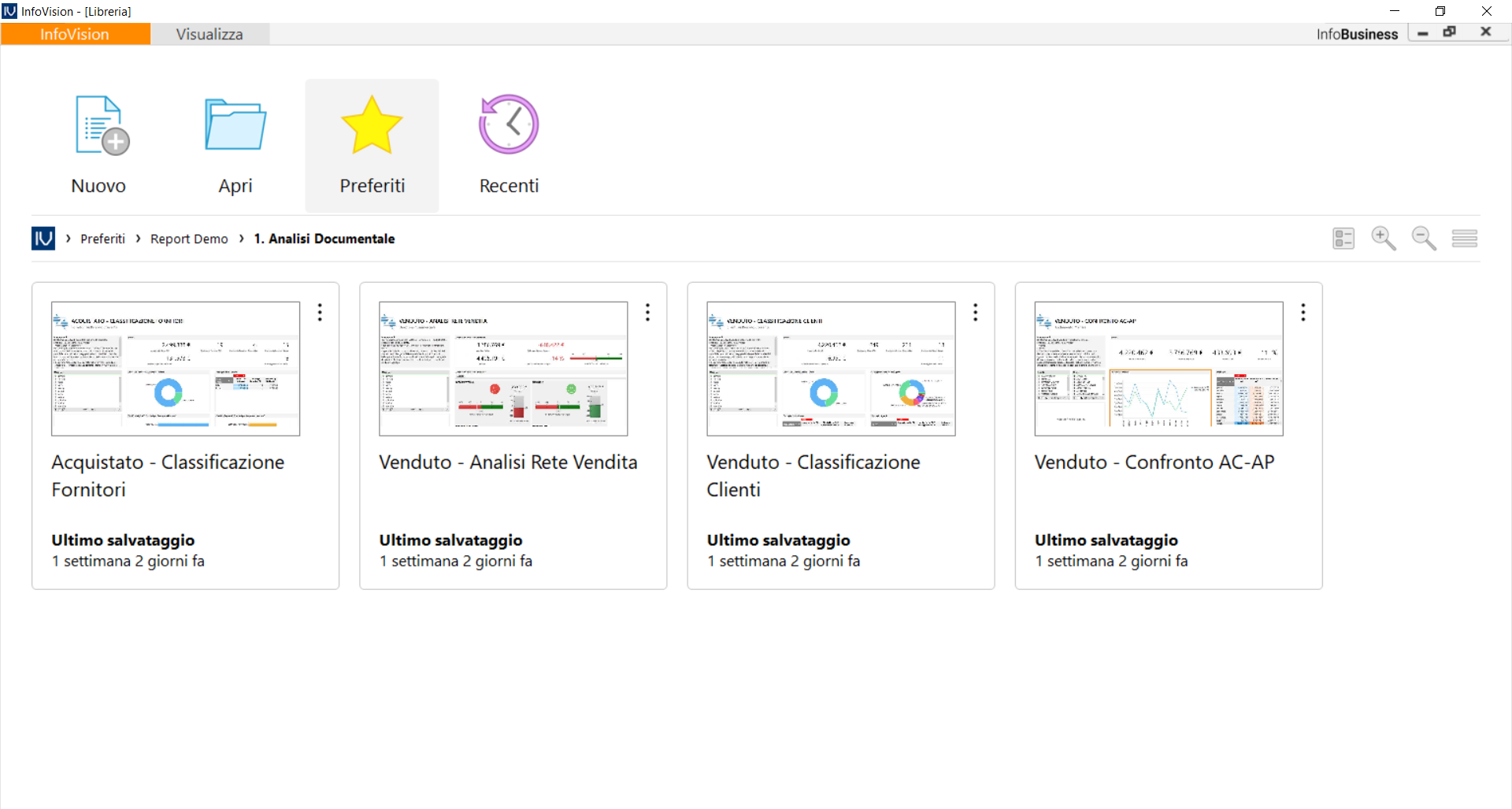The height and width of the screenshot is (809, 1512).
Task: Click the zoom out magnifier icon
Action: 1424,238
